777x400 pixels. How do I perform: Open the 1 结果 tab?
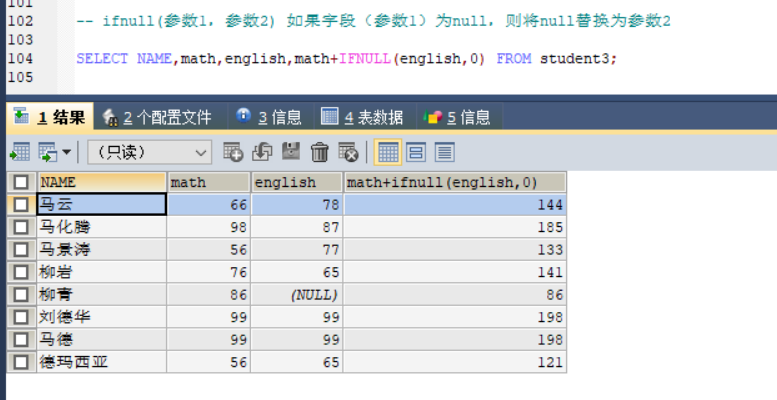pos(50,117)
